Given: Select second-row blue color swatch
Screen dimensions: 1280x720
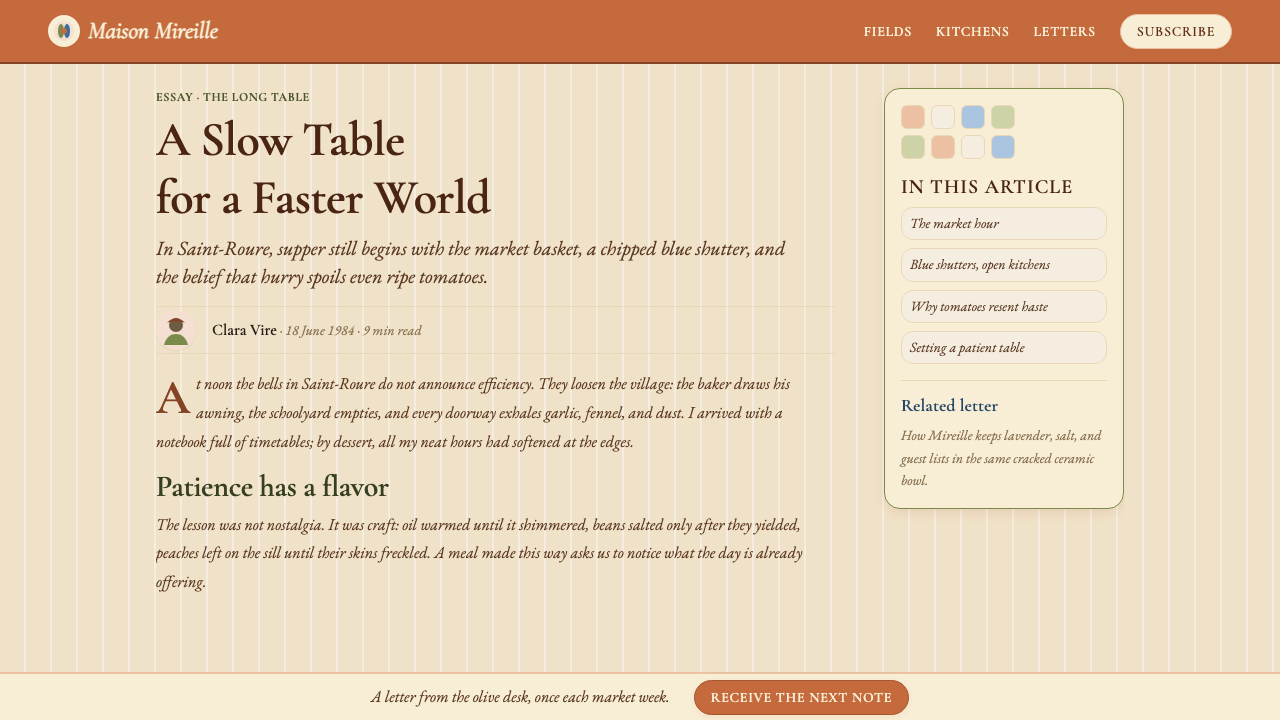Looking at the screenshot, I should [1003, 147].
